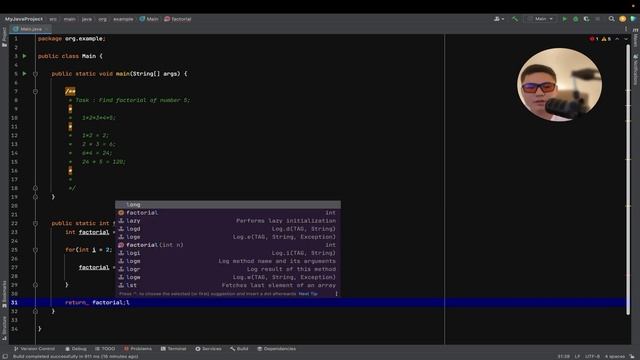The image size is (640, 360).
Task: Click editor vertical scrollbar
Action: pyautogui.click(x=628, y=180)
